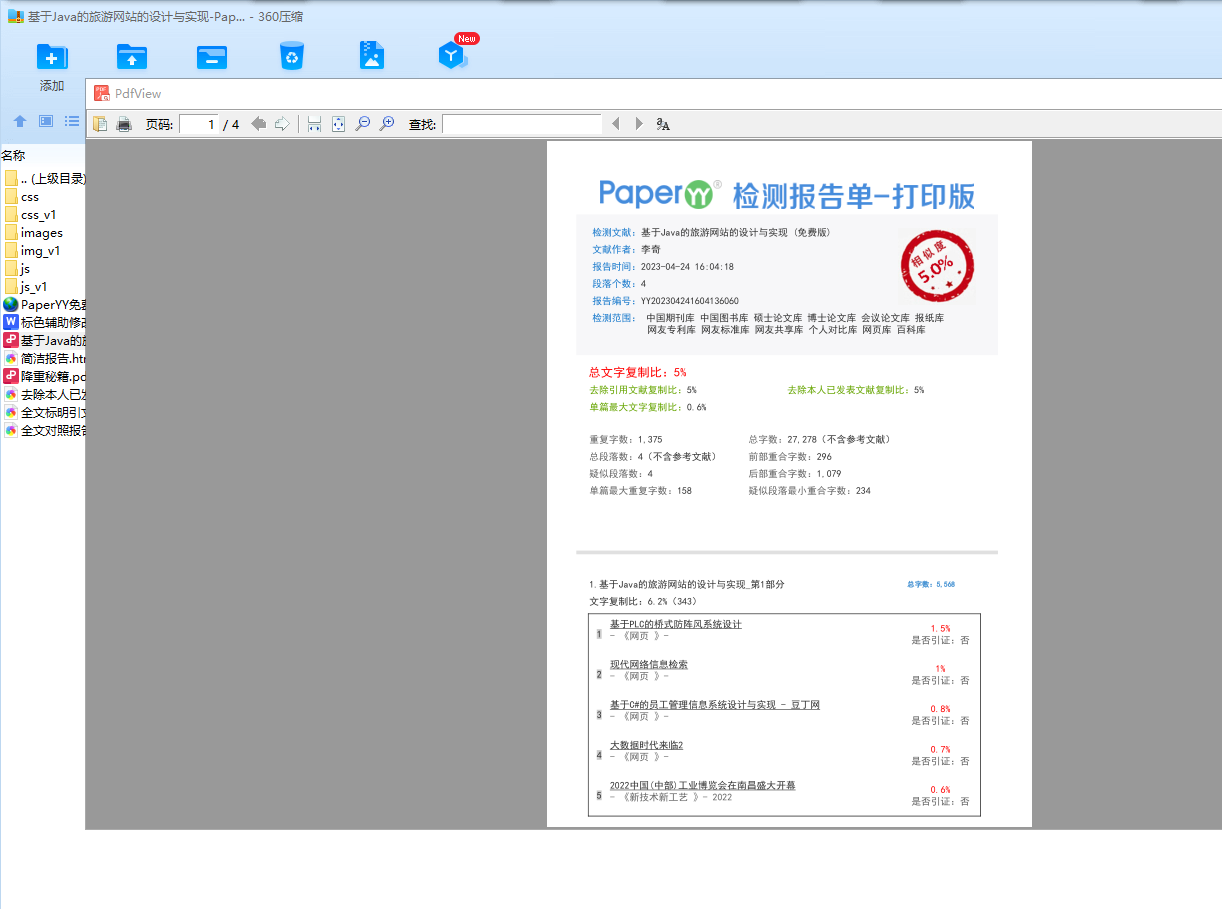Click the fit-width icon in PdfView toolbar
Image resolution: width=1222 pixels, height=909 pixels.
click(314, 124)
